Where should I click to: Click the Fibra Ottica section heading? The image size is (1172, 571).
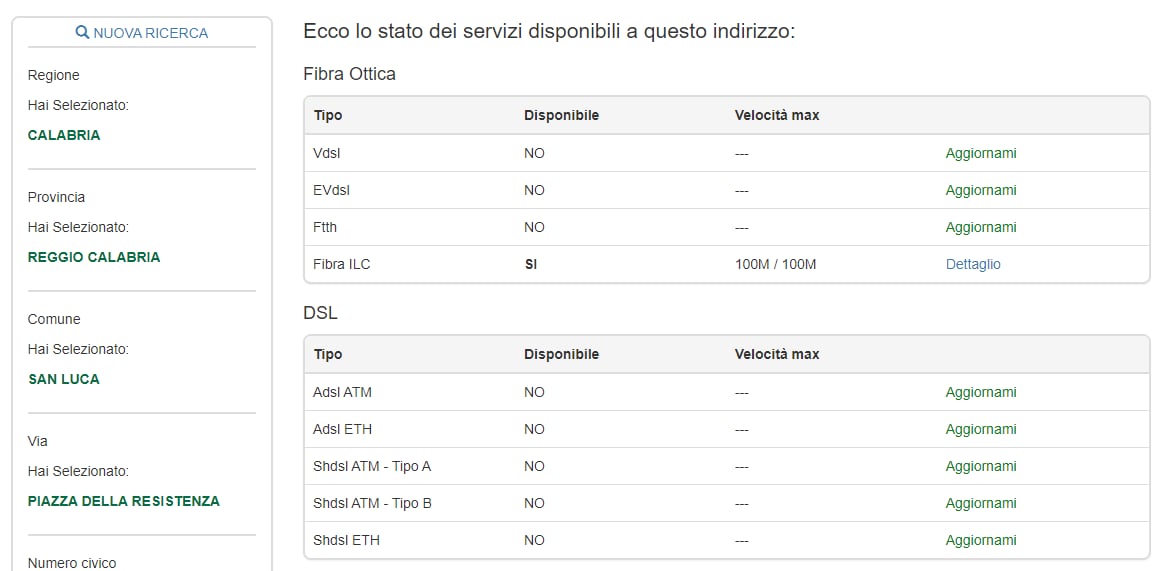(x=349, y=74)
